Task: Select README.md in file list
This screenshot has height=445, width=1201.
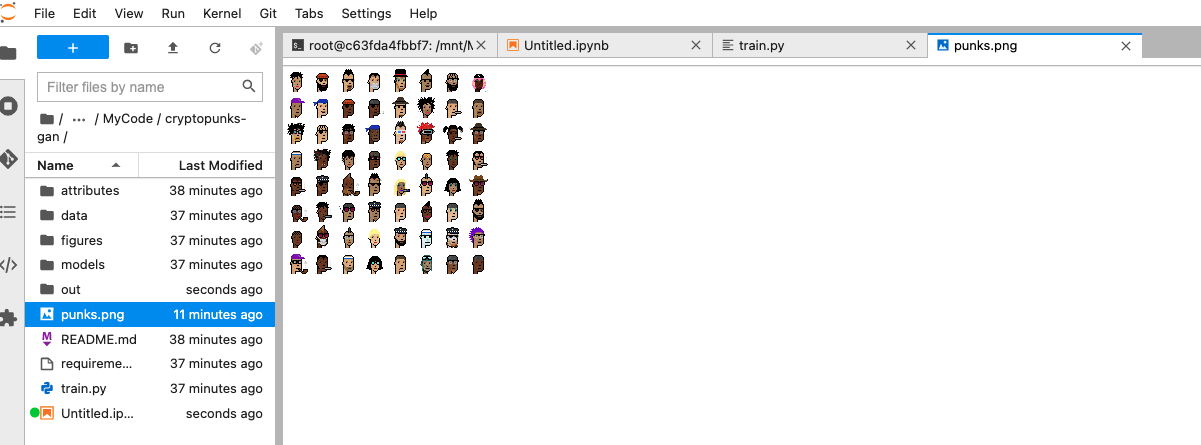Action: (x=151, y=339)
